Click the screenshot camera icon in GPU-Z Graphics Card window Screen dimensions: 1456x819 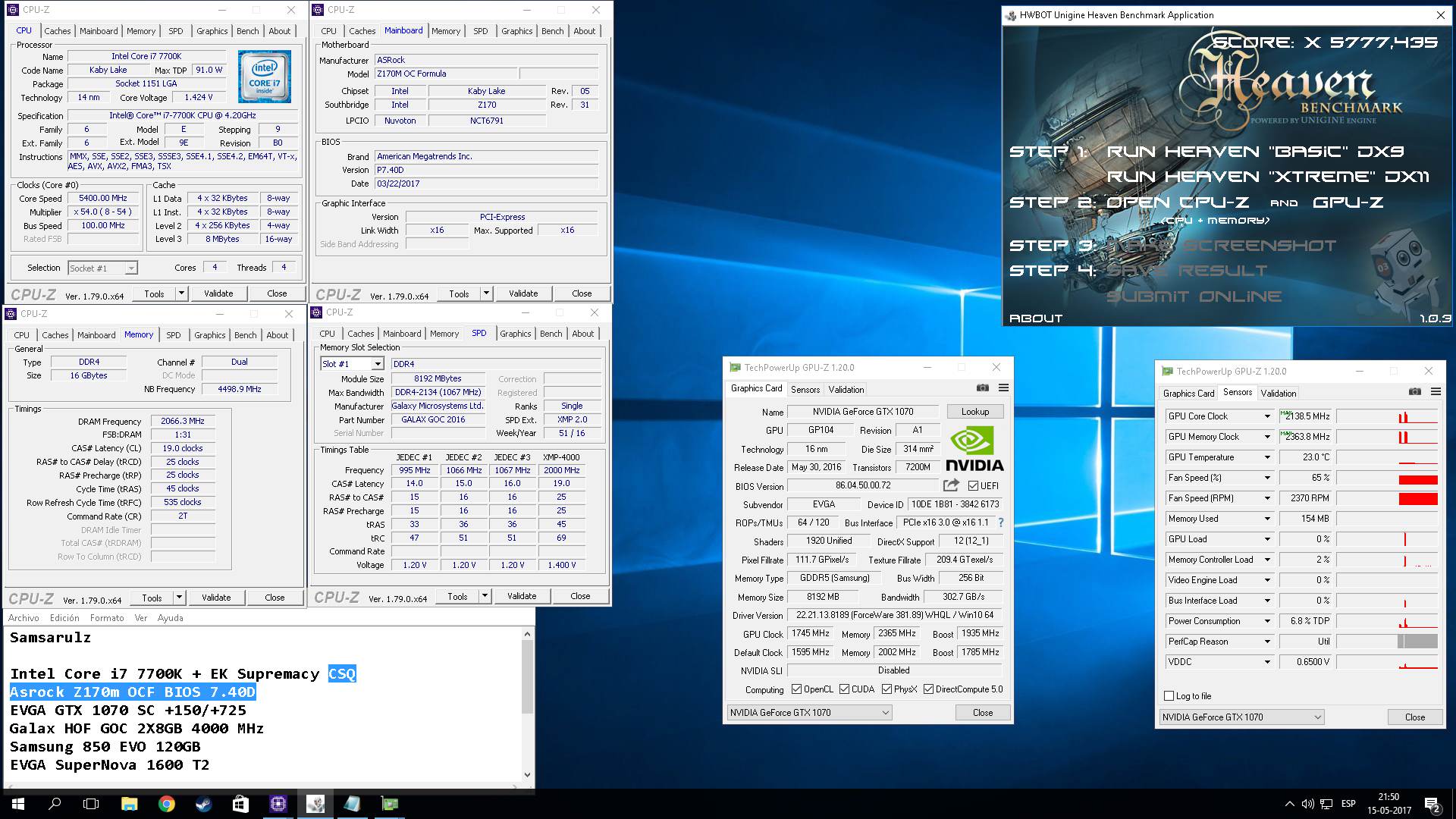983,388
